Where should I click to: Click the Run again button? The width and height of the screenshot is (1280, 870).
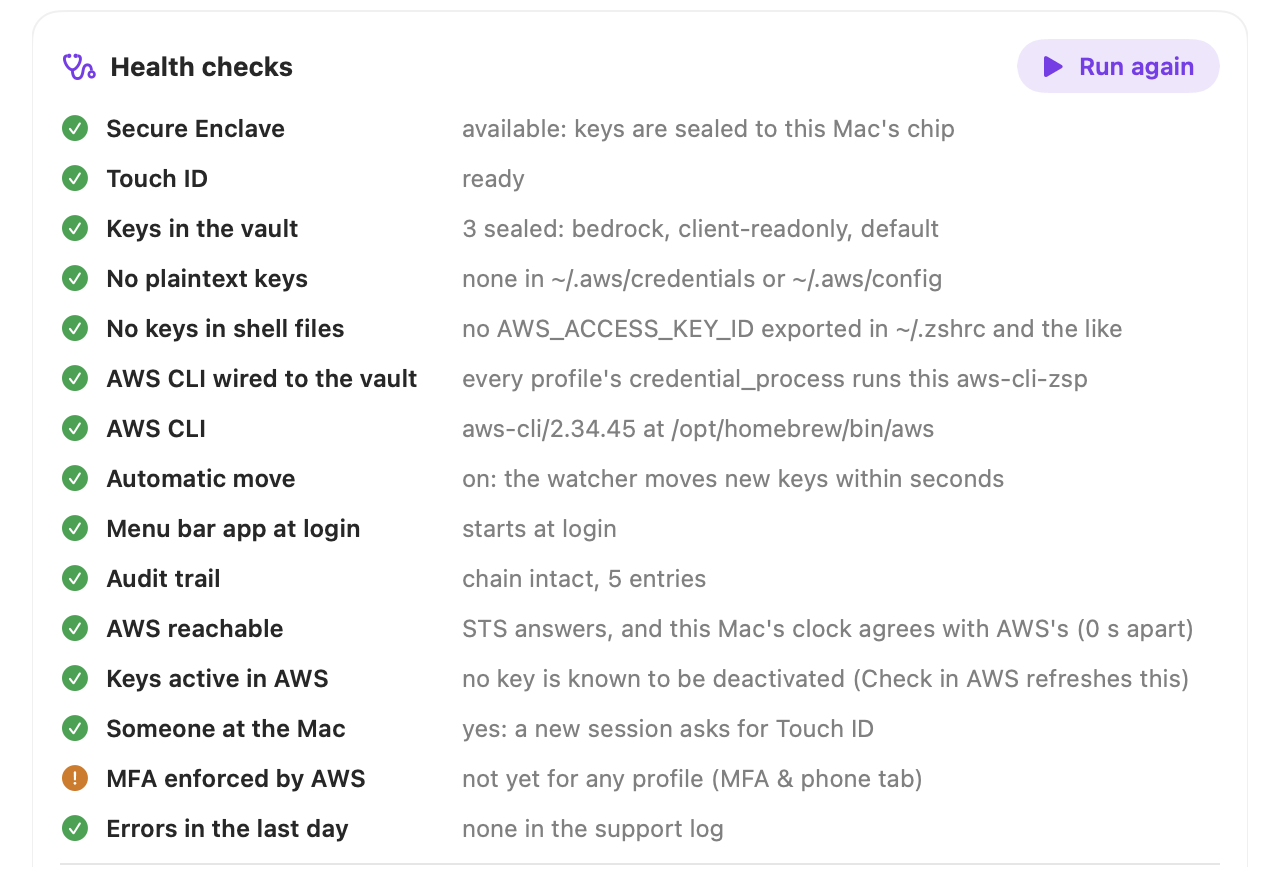1118,67
